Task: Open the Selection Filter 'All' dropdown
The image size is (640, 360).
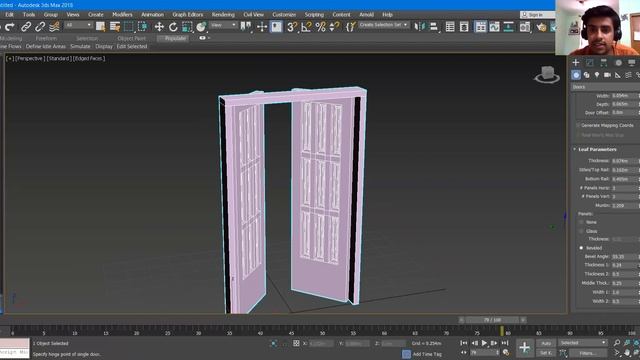Action: click(78, 25)
